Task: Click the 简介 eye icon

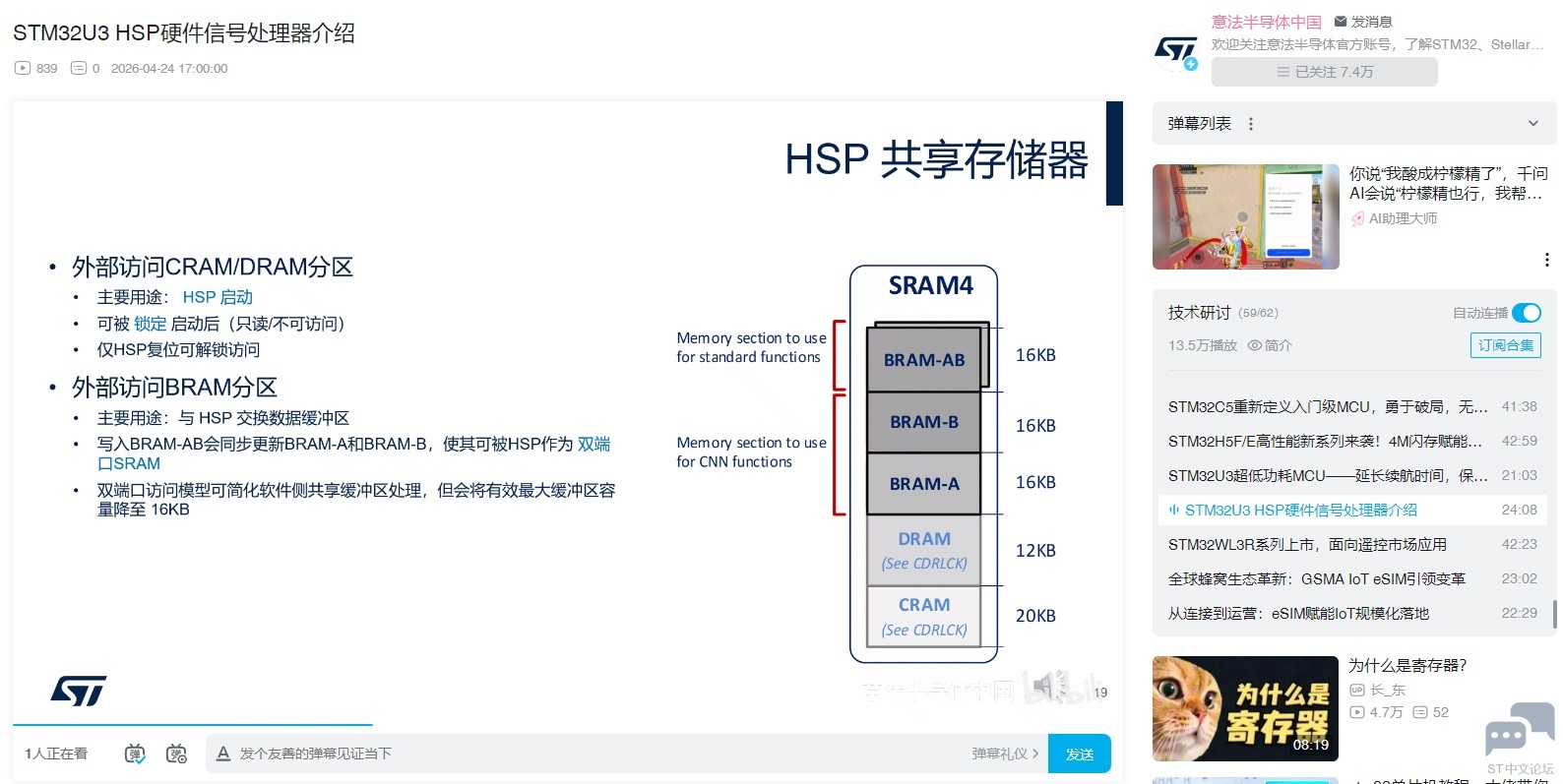Action: (x=1255, y=345)
